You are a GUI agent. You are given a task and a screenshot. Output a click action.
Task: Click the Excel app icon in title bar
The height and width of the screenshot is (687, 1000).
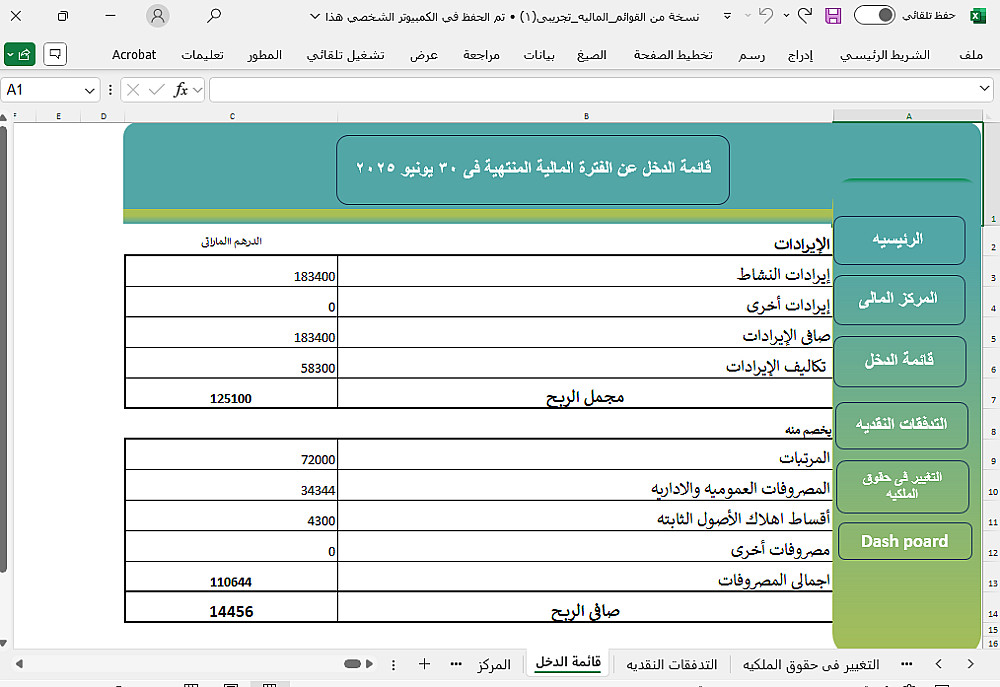[x=978, y=16]
